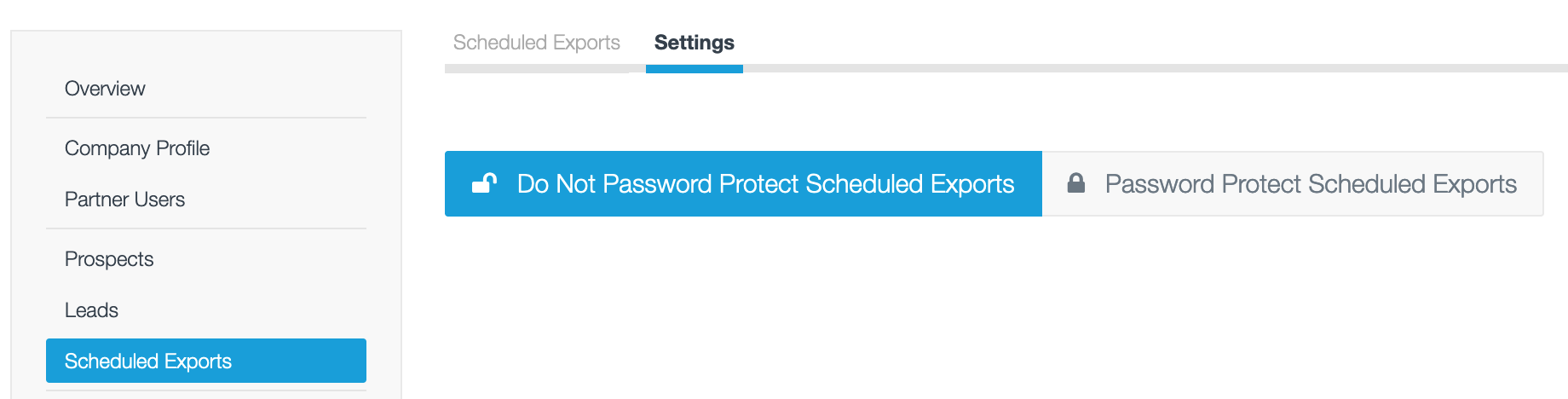Select the Leads navigation entry
Viewport: 1568px width, 399px height.
[91, 310]
